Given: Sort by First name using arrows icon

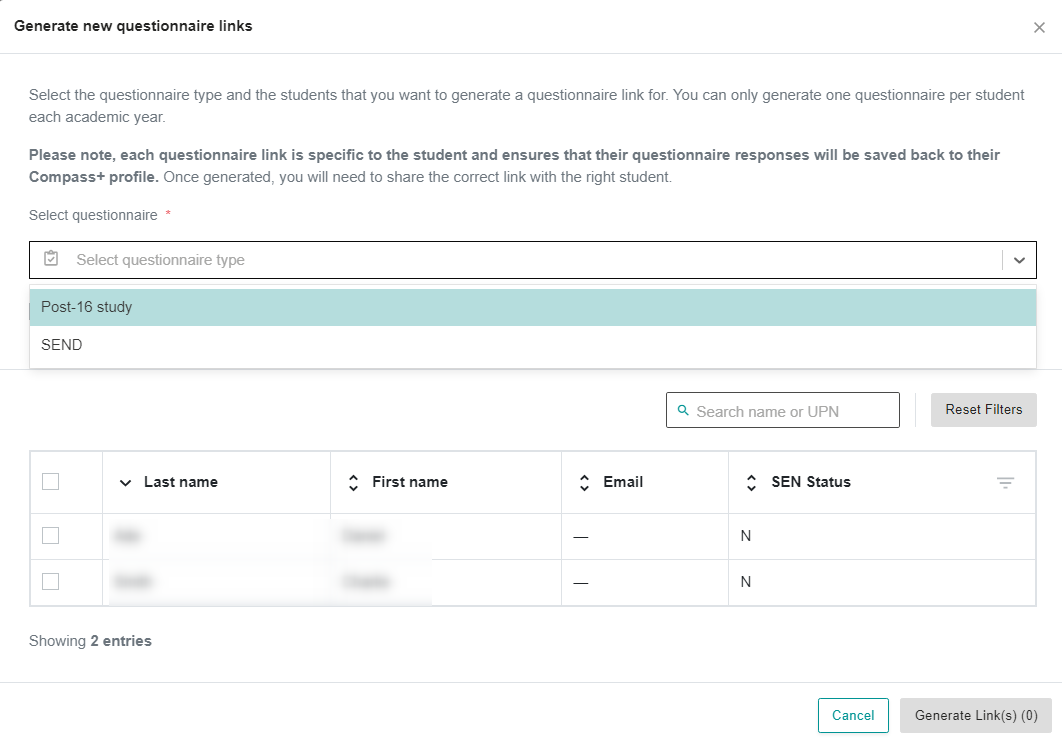Looking at the screenshot, I should [x=353, y=483].
